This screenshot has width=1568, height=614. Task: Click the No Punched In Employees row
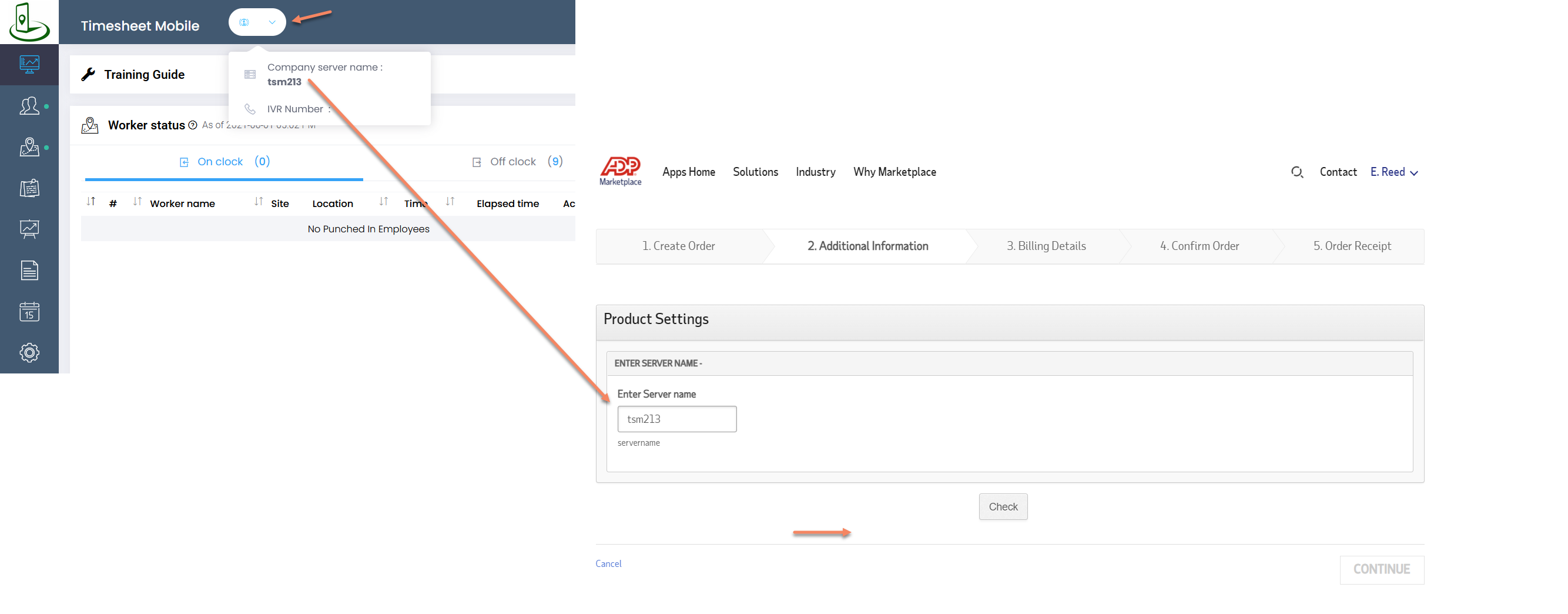tap(327, 229)
